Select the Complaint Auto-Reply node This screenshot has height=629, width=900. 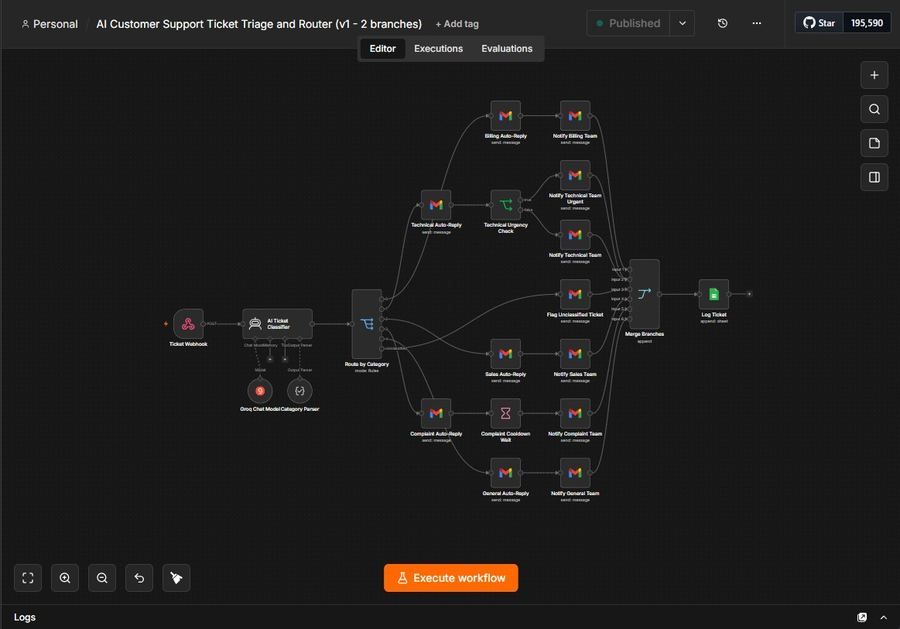[x=436, y=413]
